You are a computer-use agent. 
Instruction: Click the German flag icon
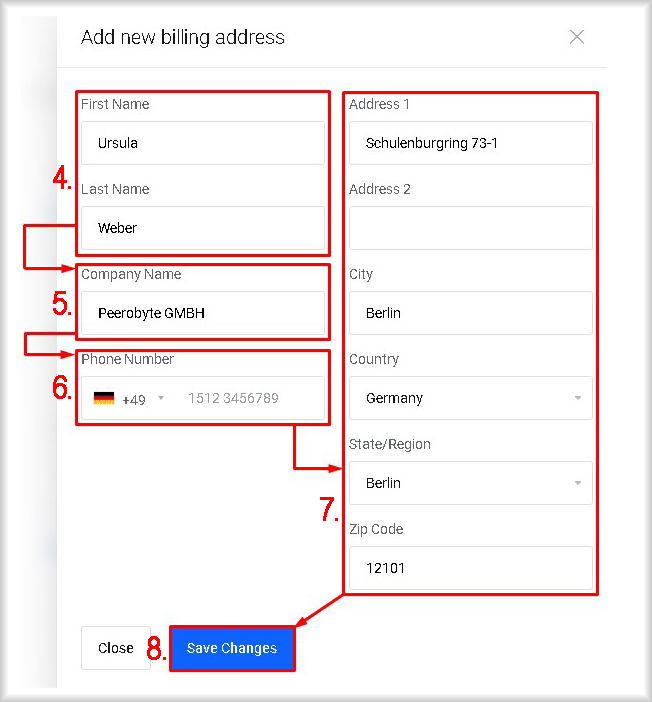click(104, 398)
